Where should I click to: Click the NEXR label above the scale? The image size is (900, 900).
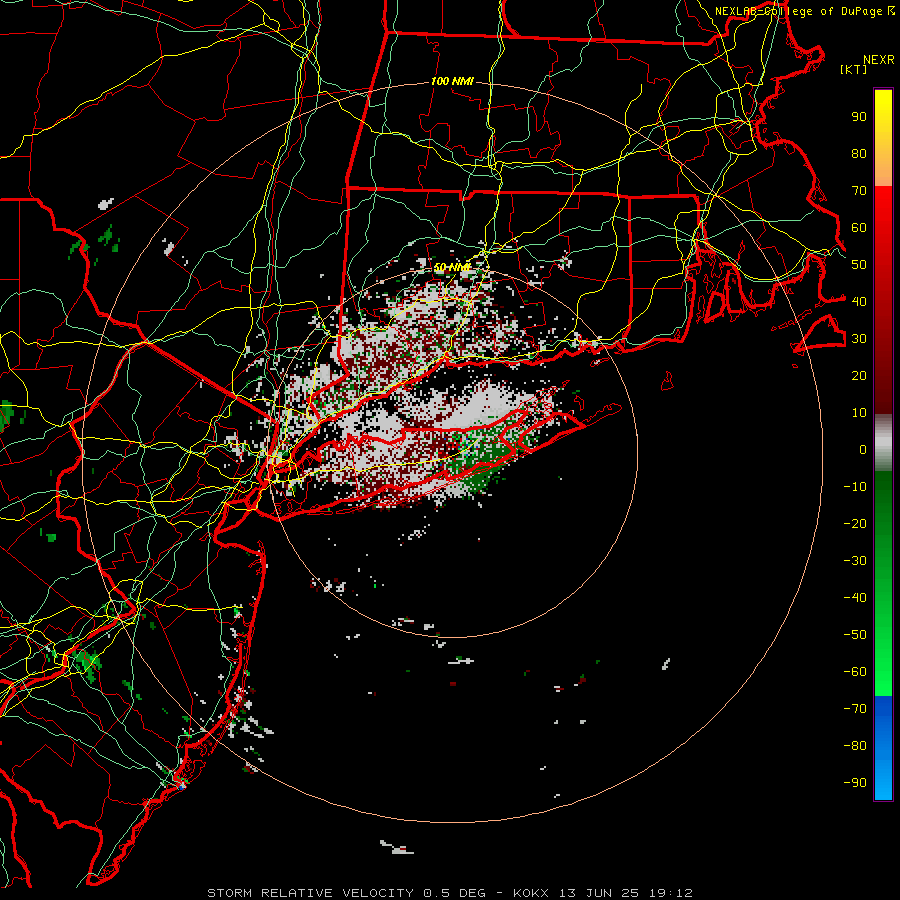(x=879, y=60)
